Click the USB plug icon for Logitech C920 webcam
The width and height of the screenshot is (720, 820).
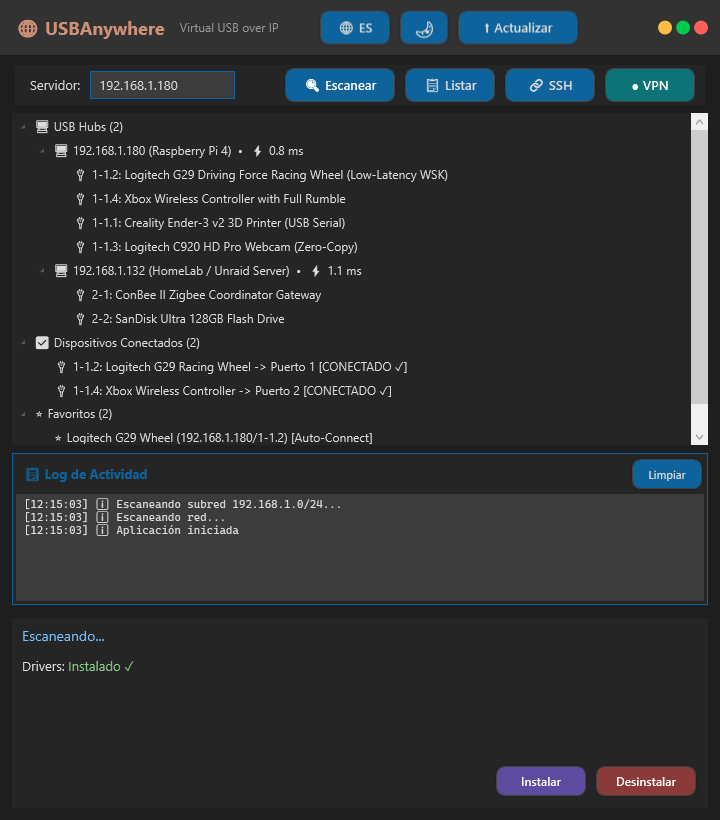tap(81, 247)
